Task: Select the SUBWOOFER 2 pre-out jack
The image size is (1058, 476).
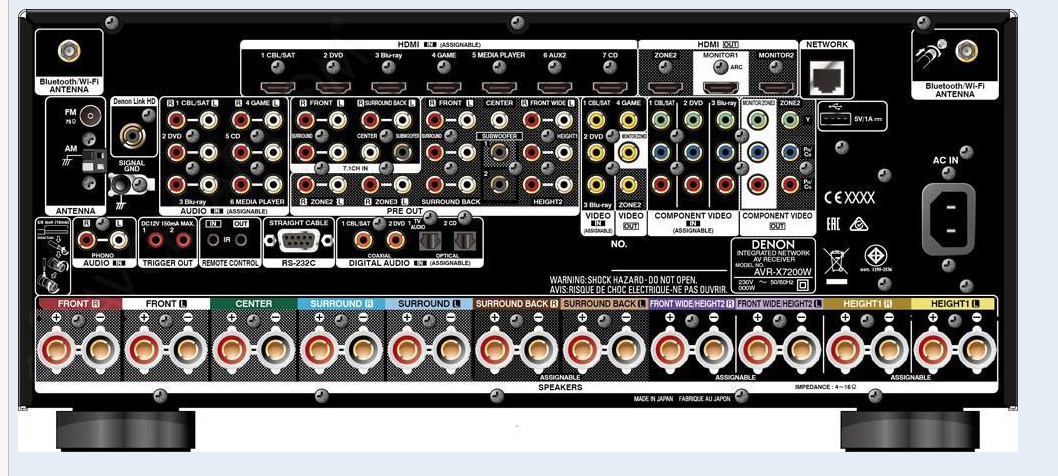Action: tap(499, 183)
